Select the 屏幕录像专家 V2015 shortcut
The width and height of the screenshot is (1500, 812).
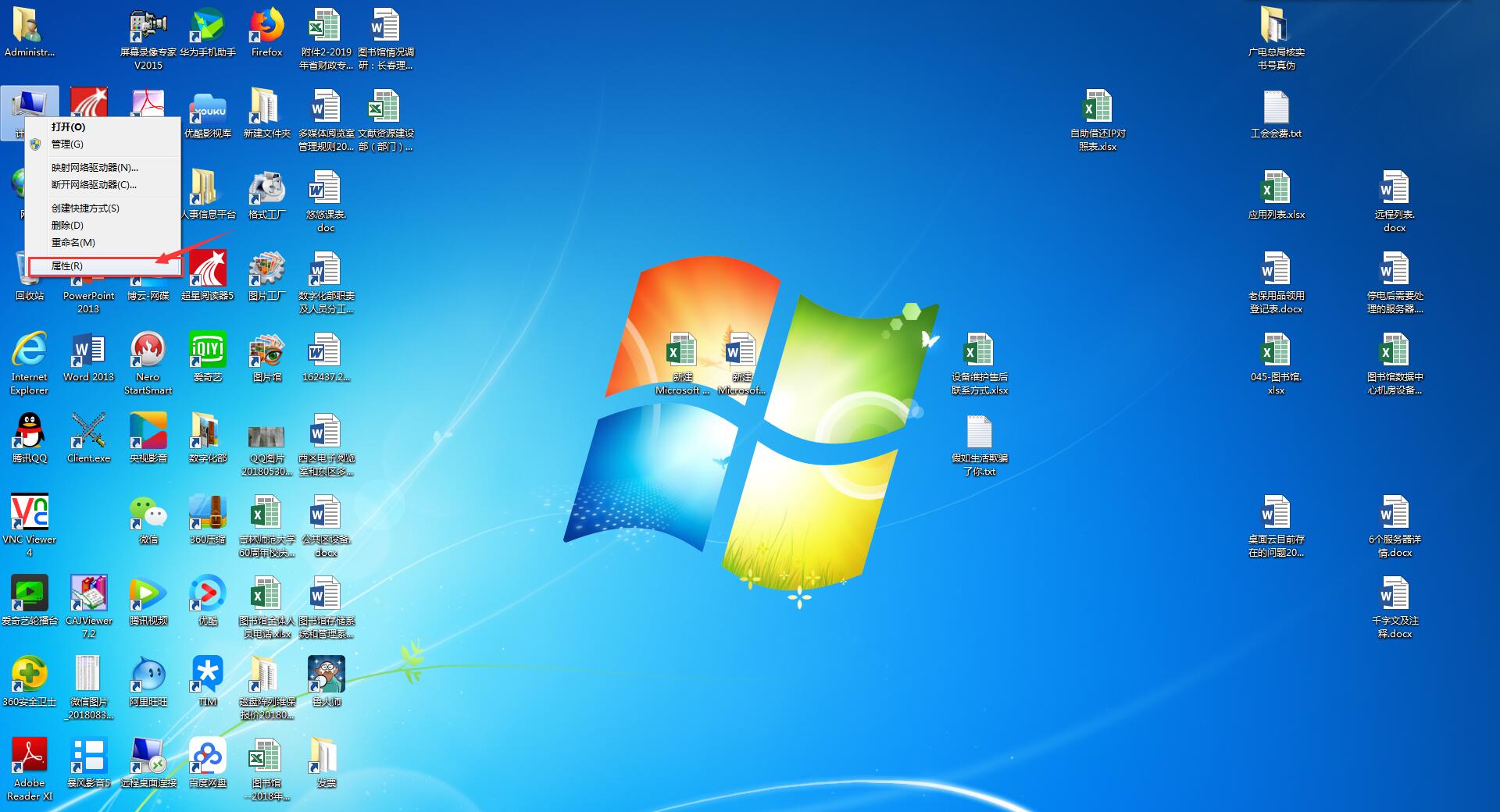pyautogui.click(x=148, y=39)
